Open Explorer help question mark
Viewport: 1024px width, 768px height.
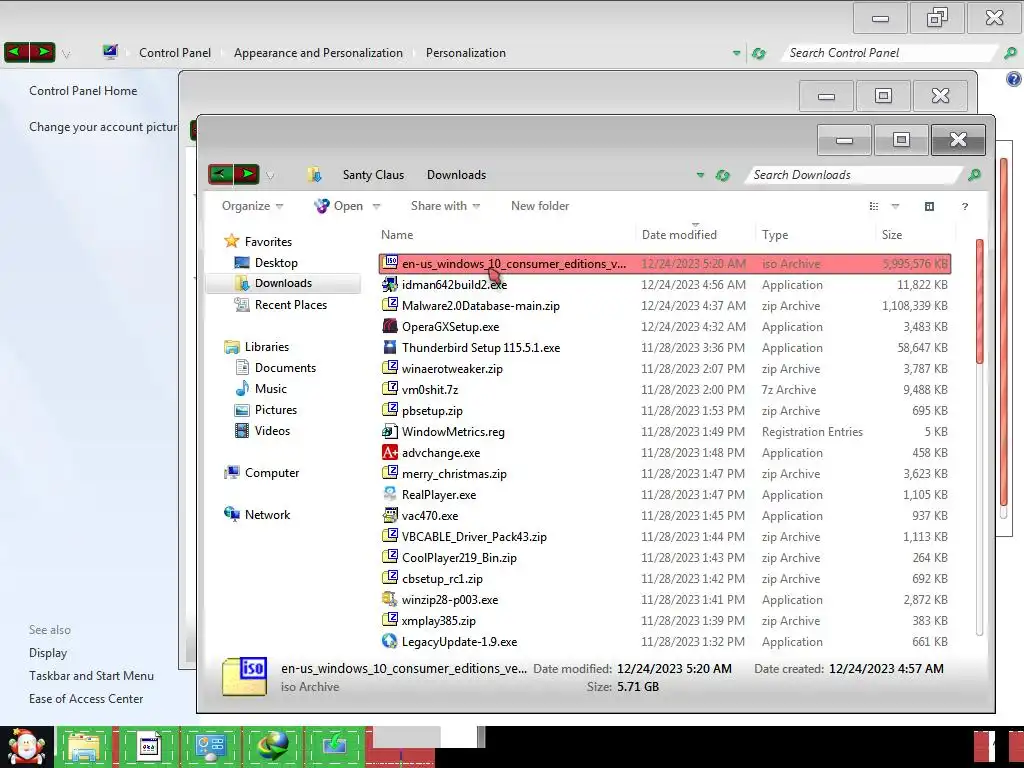pyautogui.click(x=965, y=206)
